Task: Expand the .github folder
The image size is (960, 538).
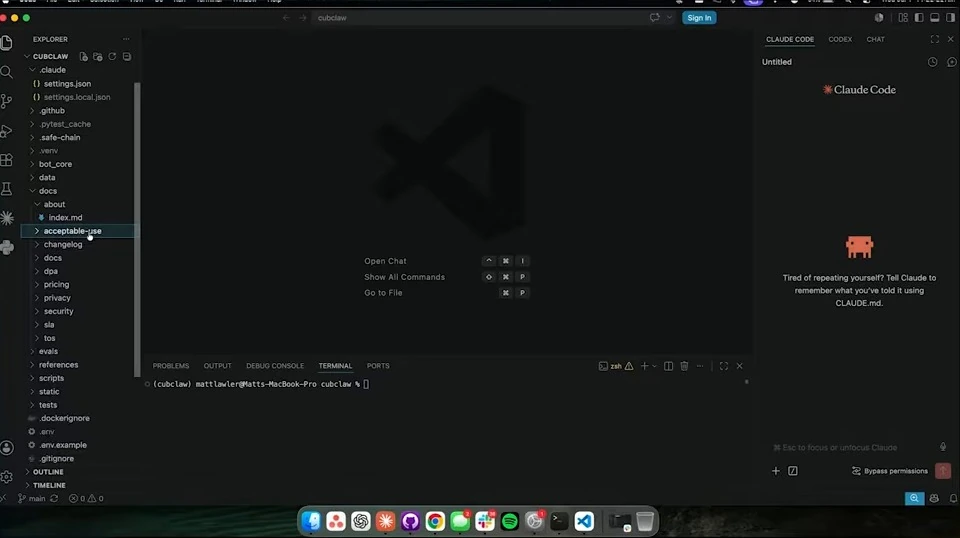Action: (x=51, y=111)
